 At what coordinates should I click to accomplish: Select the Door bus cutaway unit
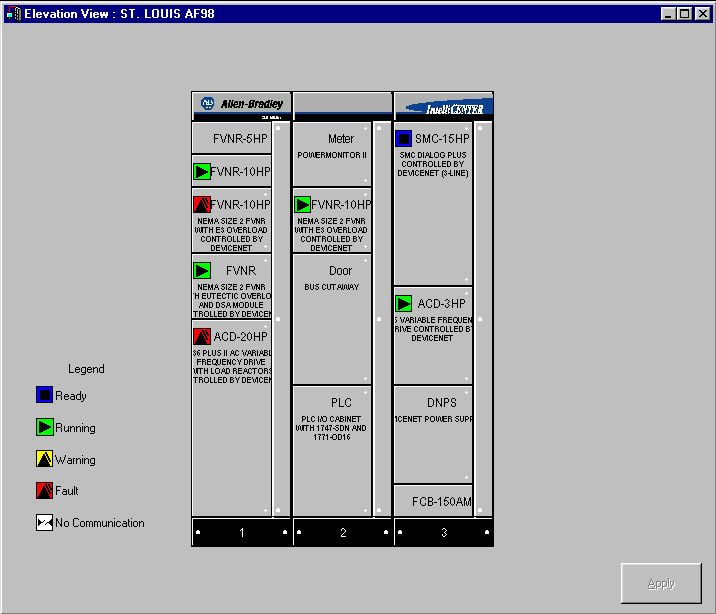332,319
